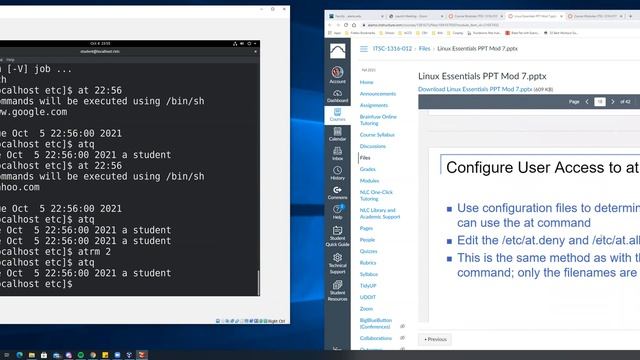
Task: Open Modules in course navigation
Action: pos(369,180)
